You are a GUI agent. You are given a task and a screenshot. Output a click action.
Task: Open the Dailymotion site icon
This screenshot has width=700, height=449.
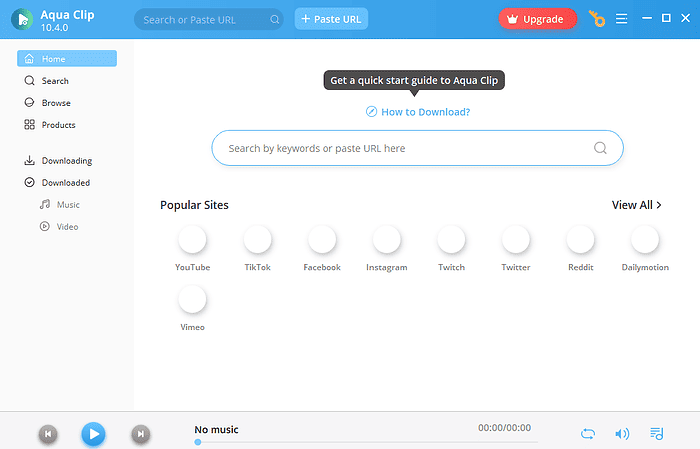pos(645,239)
